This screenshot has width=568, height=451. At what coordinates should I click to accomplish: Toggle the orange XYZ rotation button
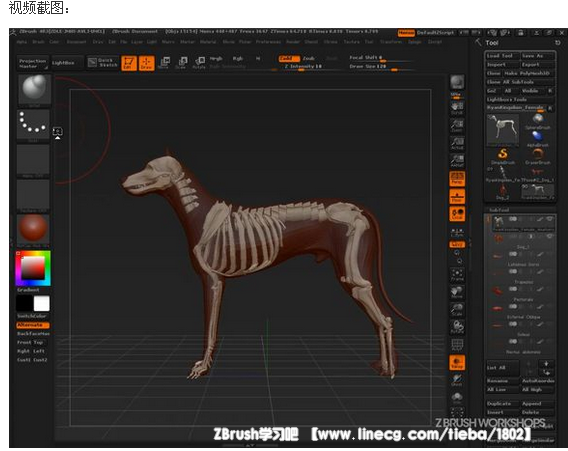click(x=457, y=245)
